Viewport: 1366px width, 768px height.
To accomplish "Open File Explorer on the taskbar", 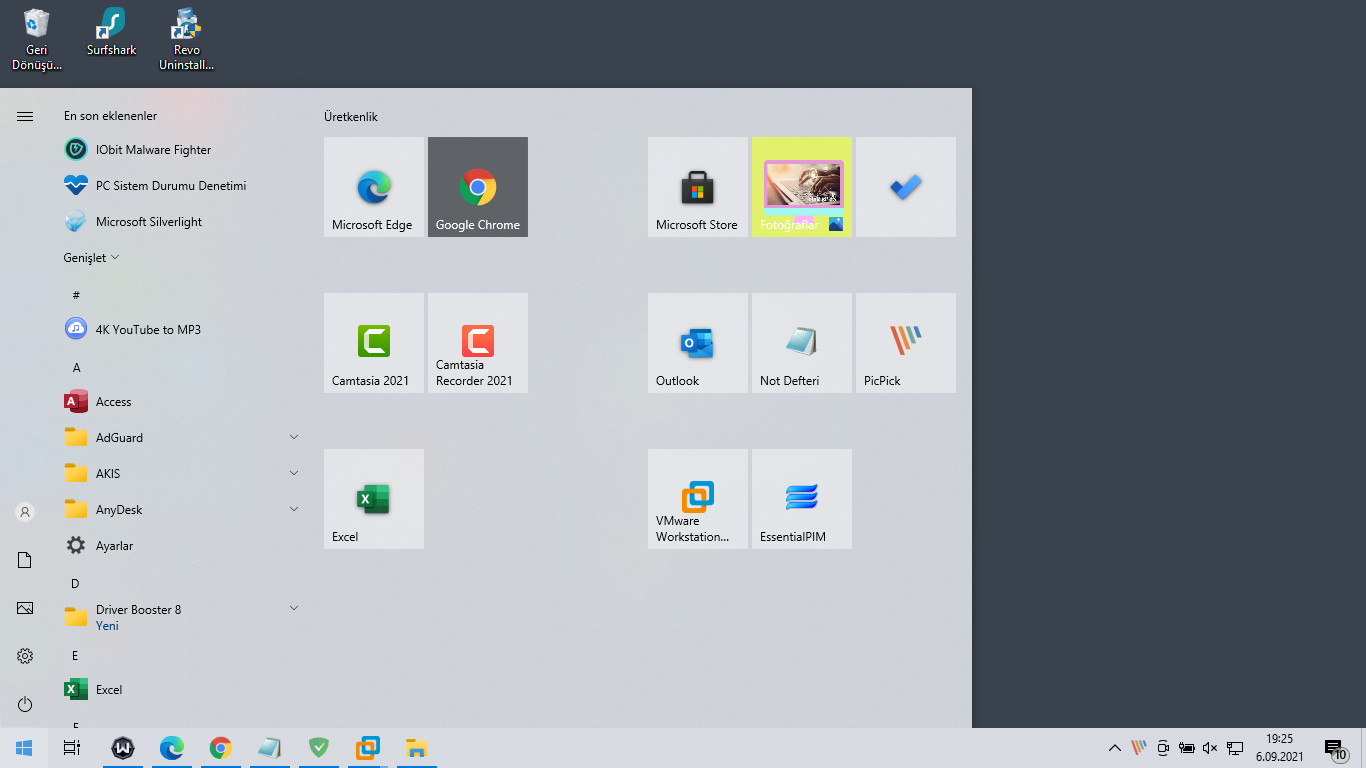I will point(417,748).
